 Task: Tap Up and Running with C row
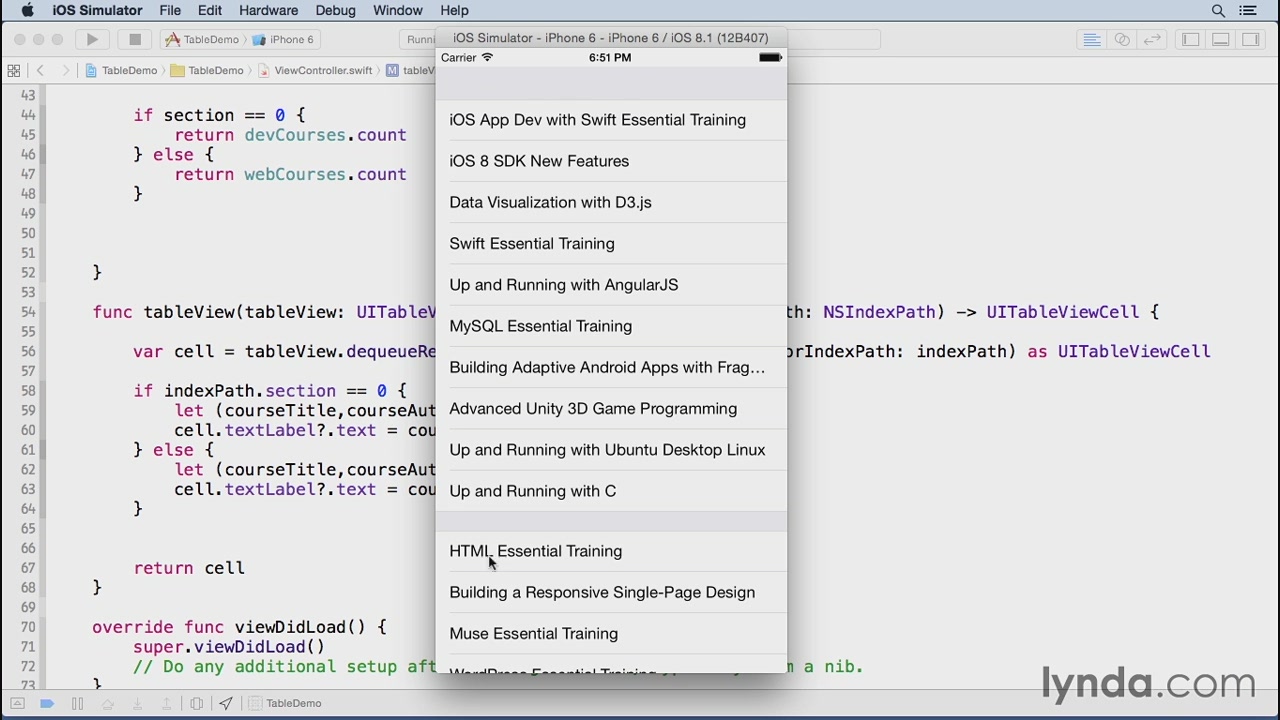(x=611, y=491)
